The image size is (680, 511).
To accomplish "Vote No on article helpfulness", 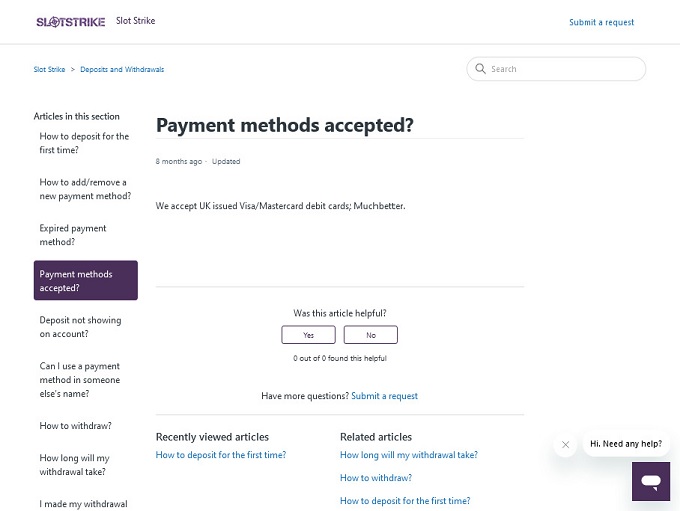I will (x=370, y=335).
